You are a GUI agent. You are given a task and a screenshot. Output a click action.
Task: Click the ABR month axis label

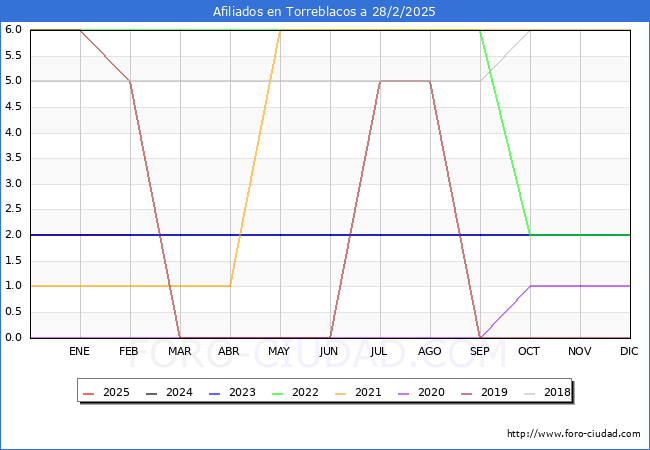point(228,351)
